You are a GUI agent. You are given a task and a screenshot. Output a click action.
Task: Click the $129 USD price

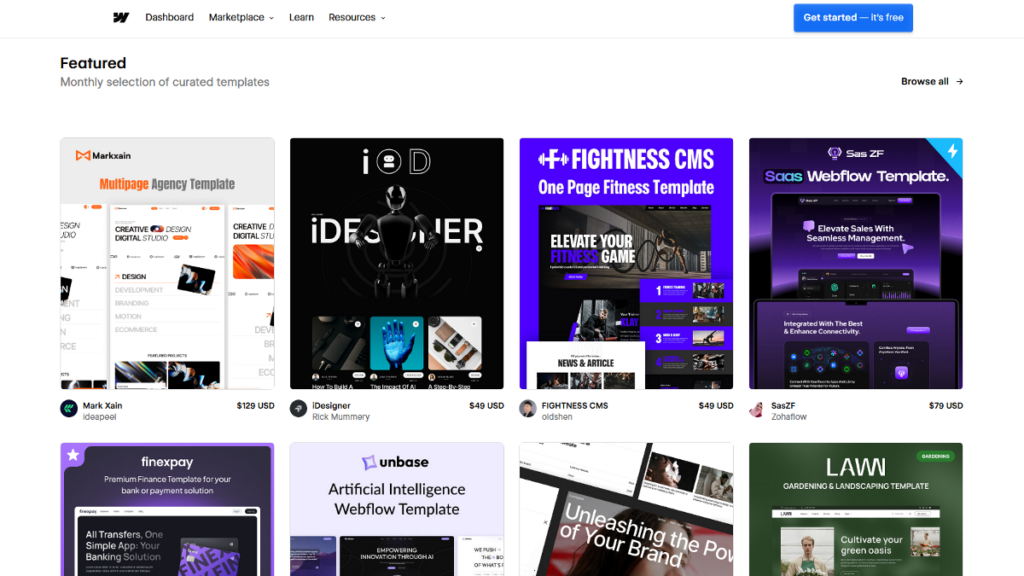tap(255, 406)
